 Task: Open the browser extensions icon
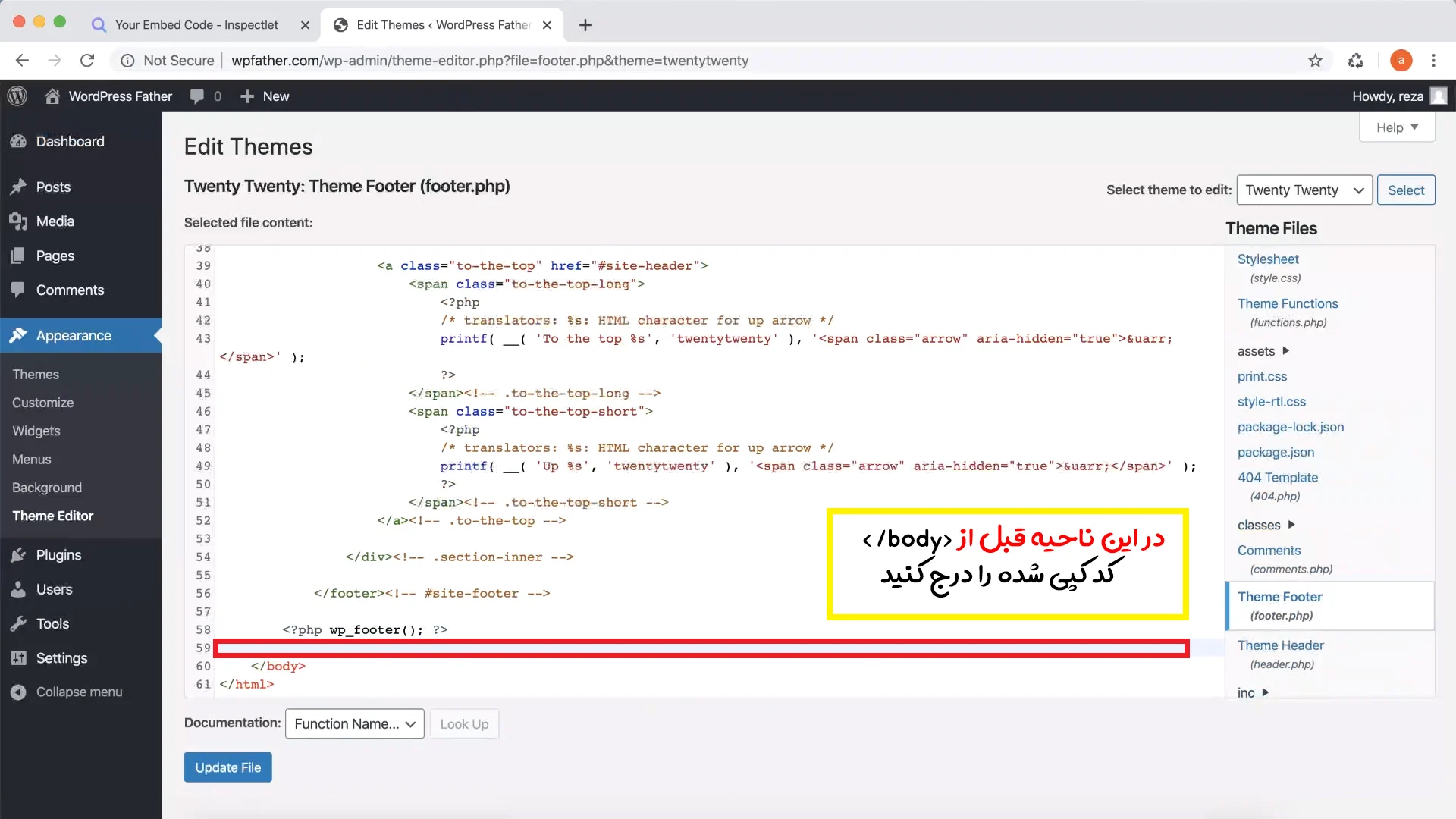pyautogui.click(x=1356, y=61)
